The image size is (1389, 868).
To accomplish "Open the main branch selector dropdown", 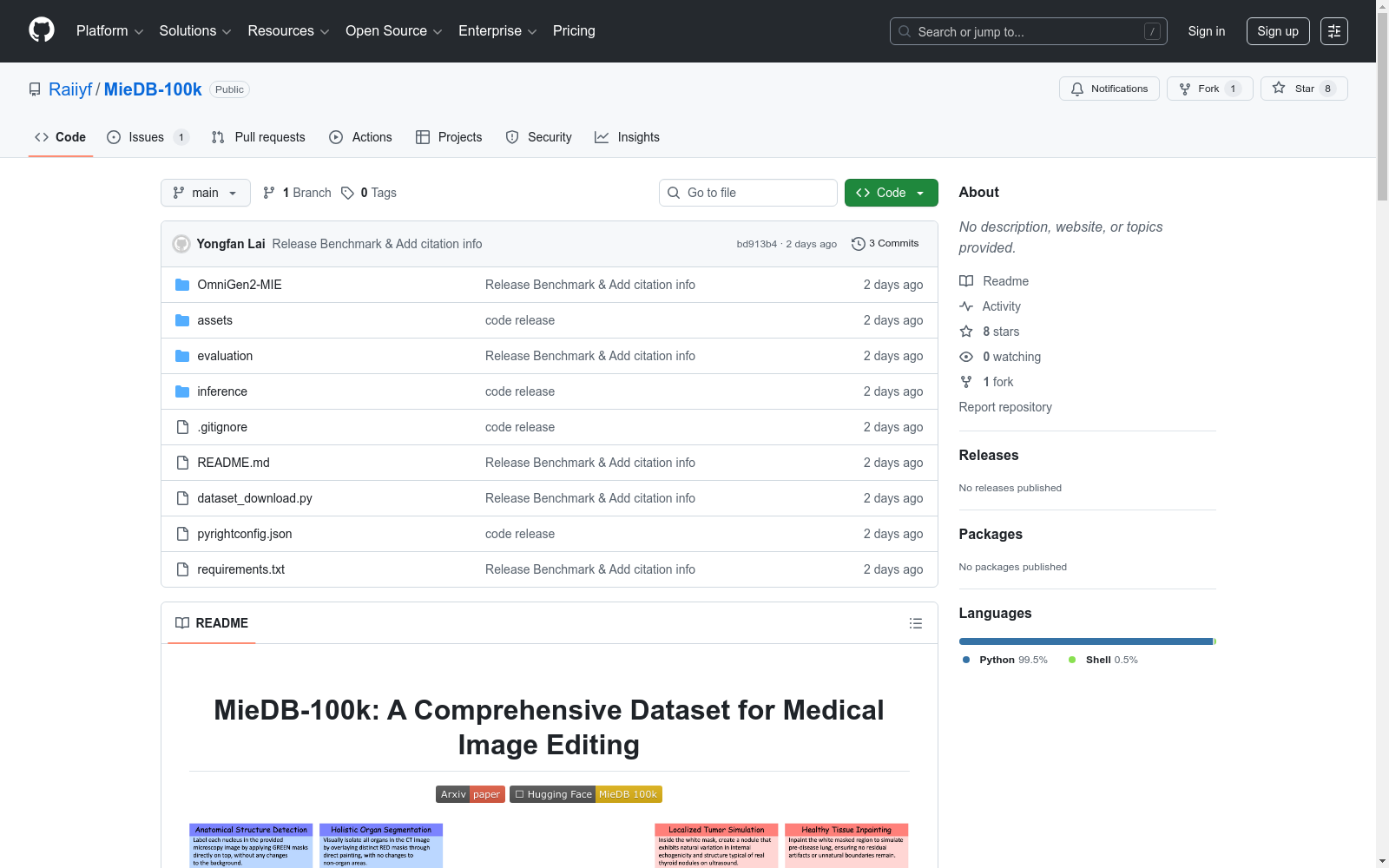I will (x=206, y=193).
